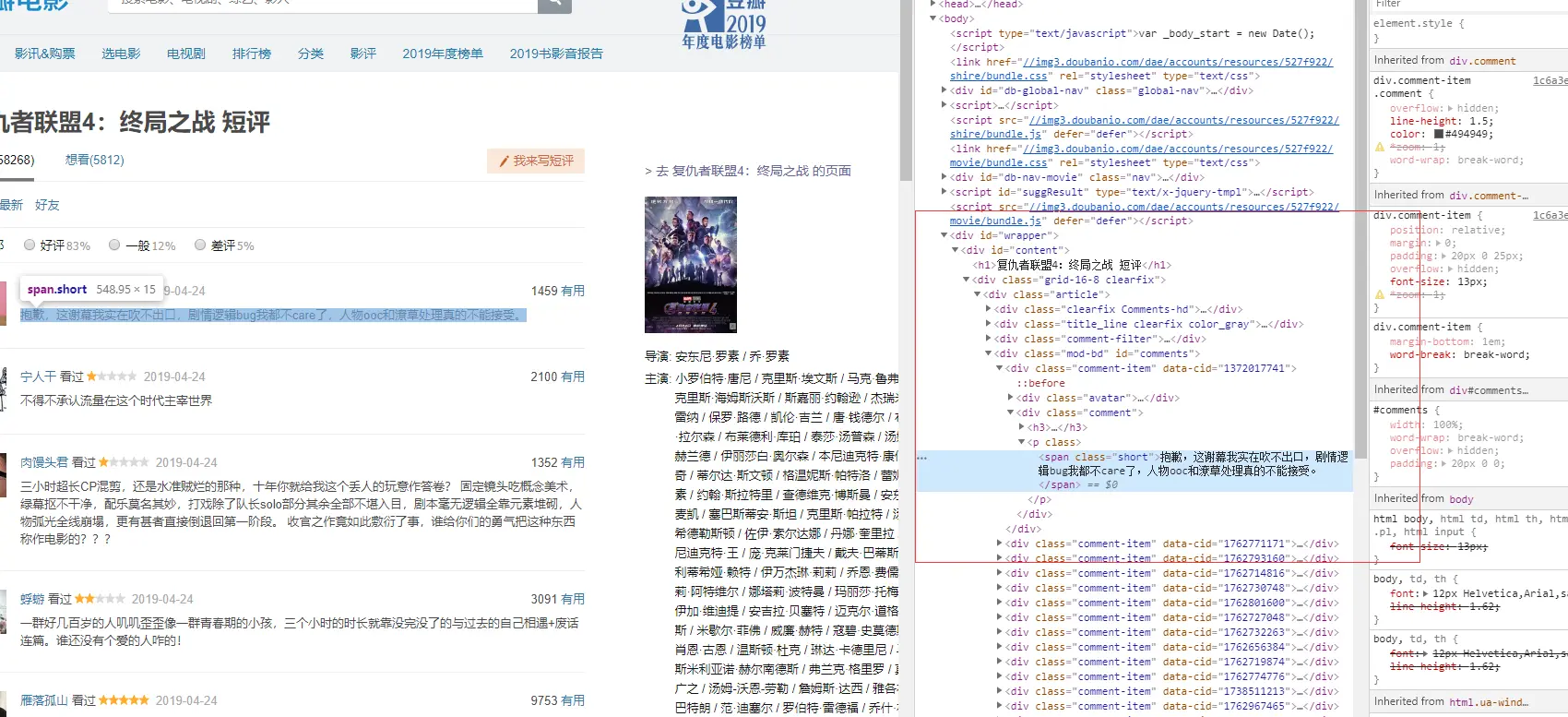This screenshot has height=717, width=1568.
Task: Click the Douban search magnifier button
Action: point(554,6)
